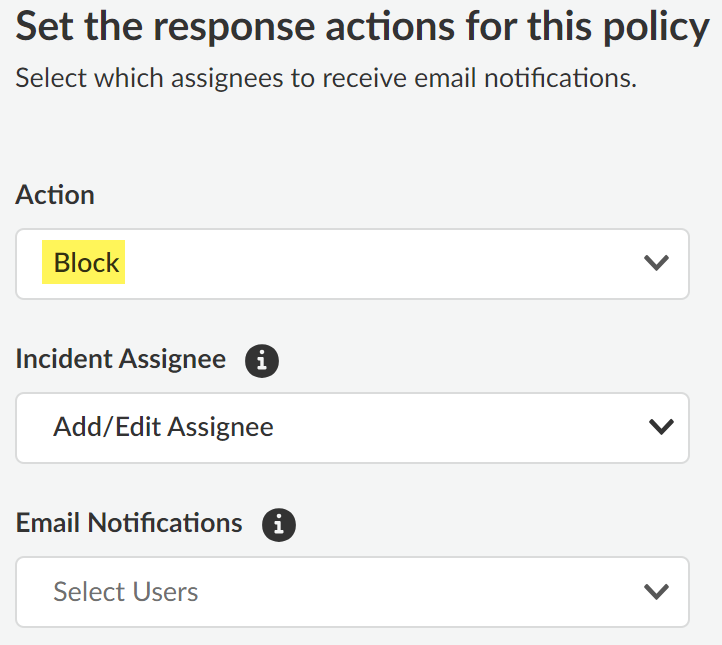Expand the Incident Assignee chevron arrow

[x=660, y=427]
